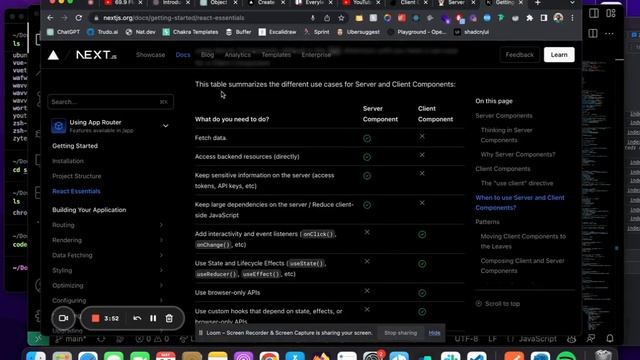The height and width of the screenshot is (360, 640).
Task: Expand the Data Fetching sidebar section
Action: tap(161, 255)
